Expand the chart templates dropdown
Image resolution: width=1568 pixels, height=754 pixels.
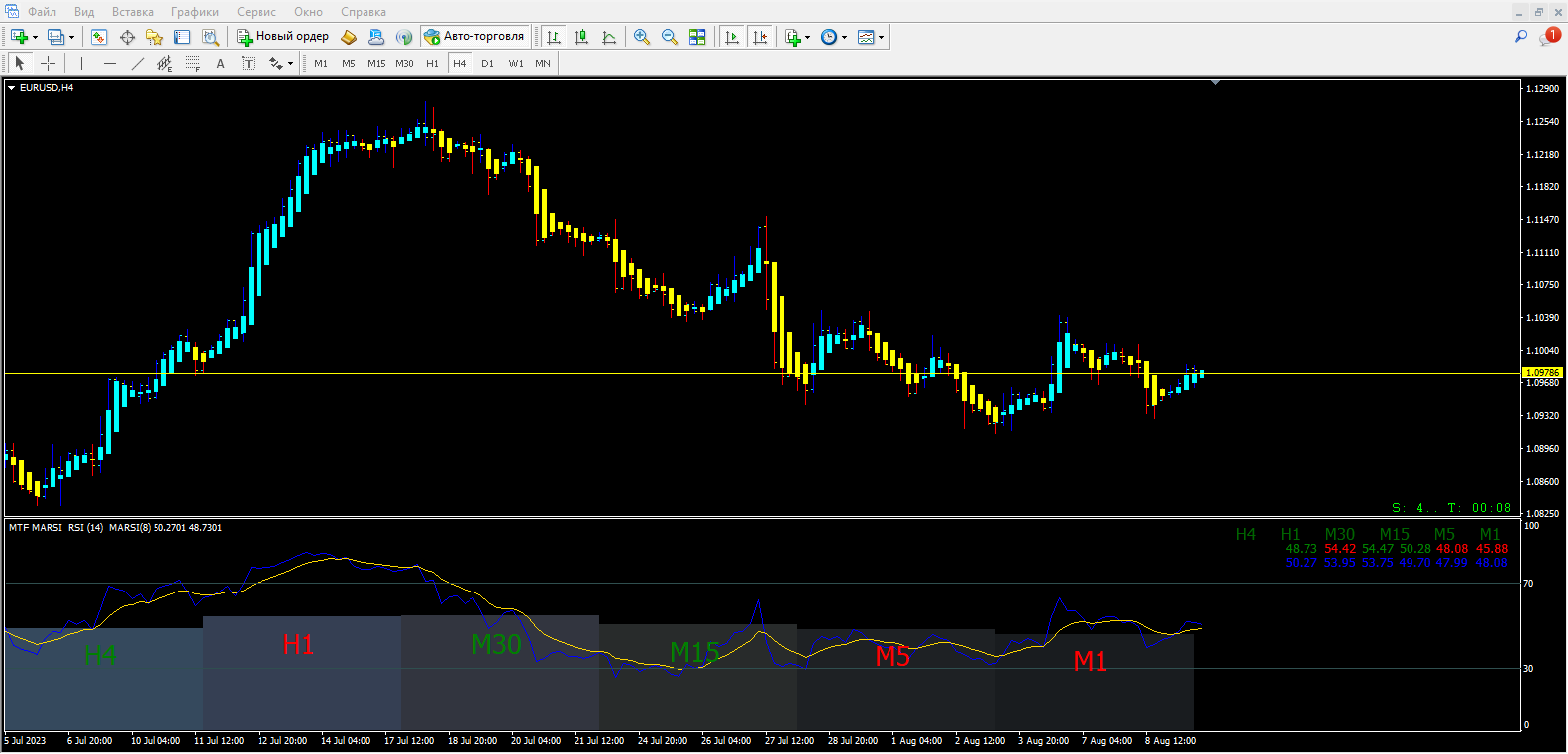881,38
